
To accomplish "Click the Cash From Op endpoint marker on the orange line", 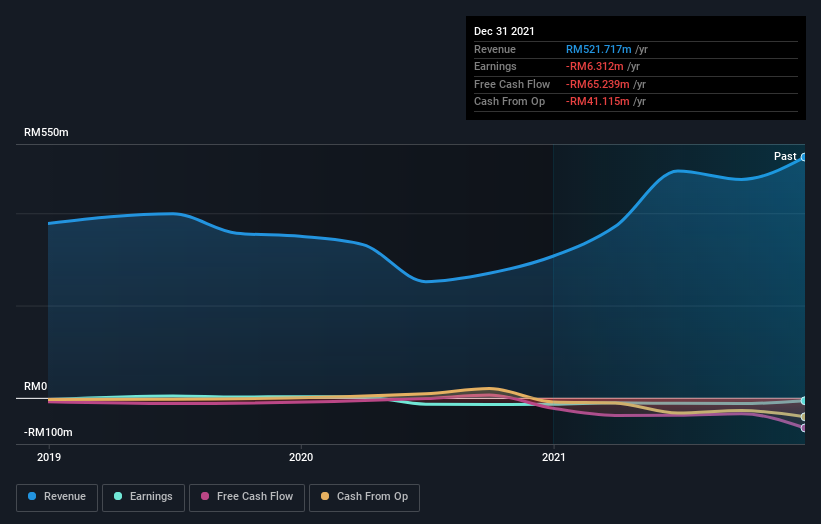I will tap(804, 417).
